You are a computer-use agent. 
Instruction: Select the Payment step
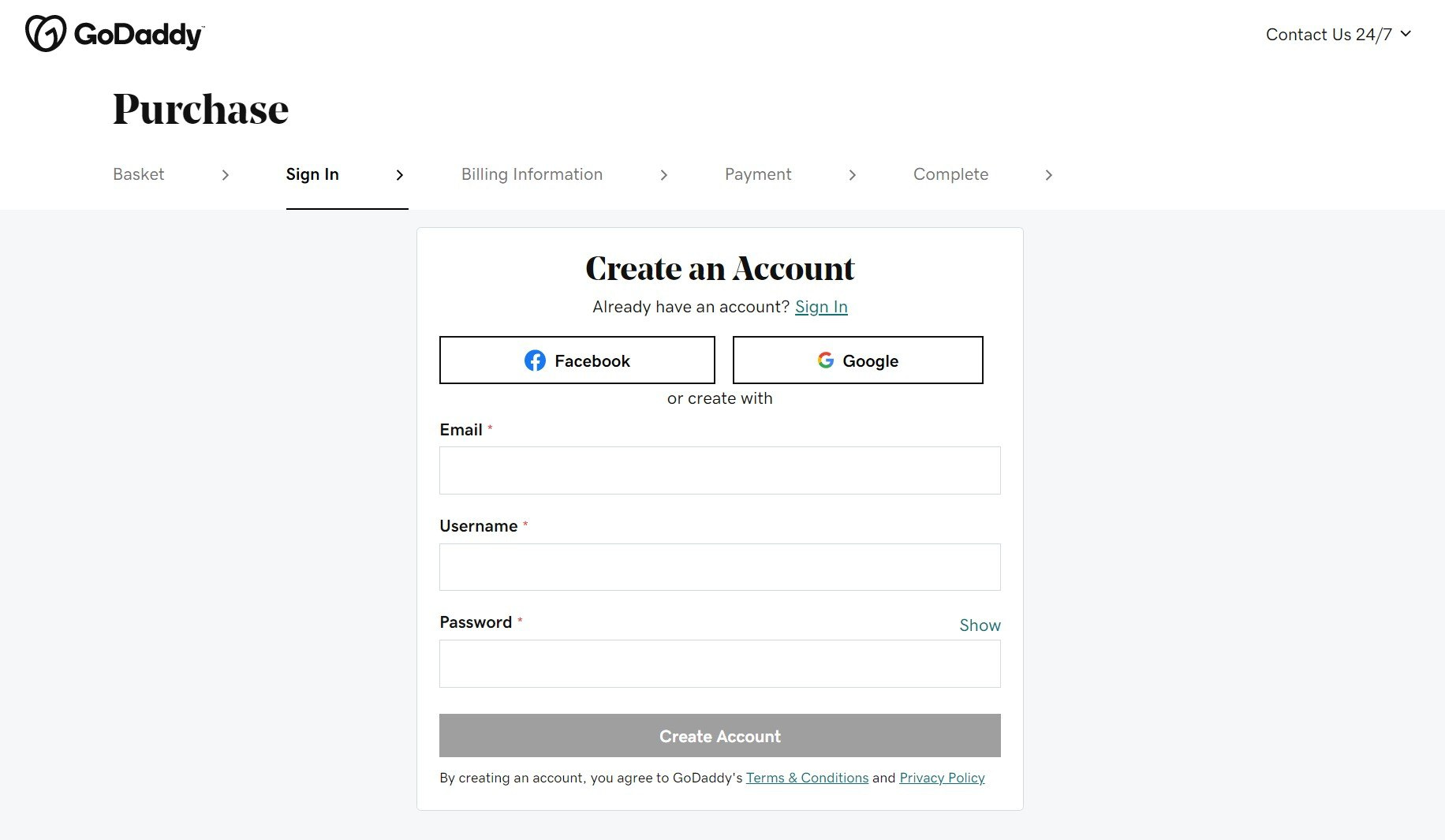(x=757, y=174)
